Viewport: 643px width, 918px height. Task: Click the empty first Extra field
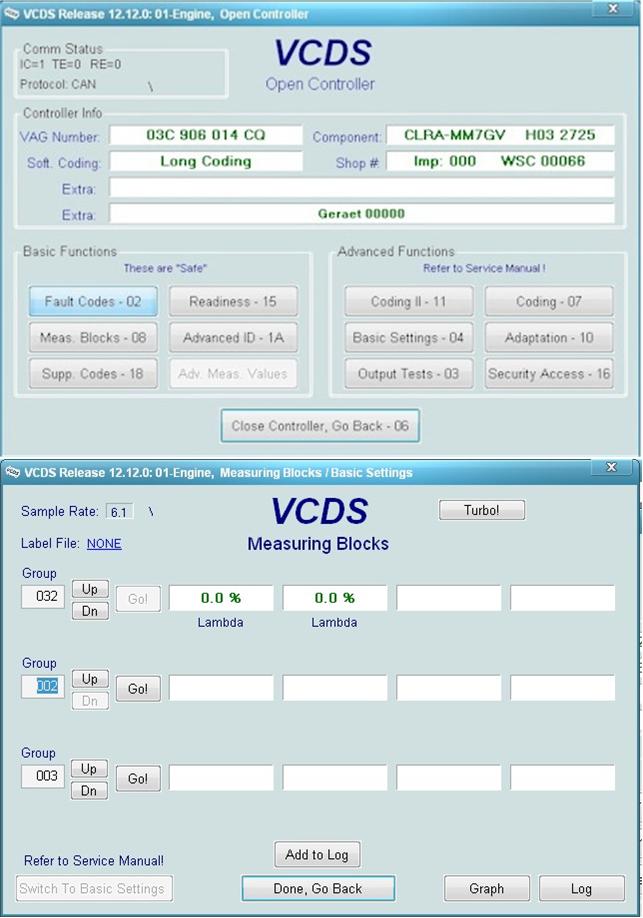click(362, 188)
